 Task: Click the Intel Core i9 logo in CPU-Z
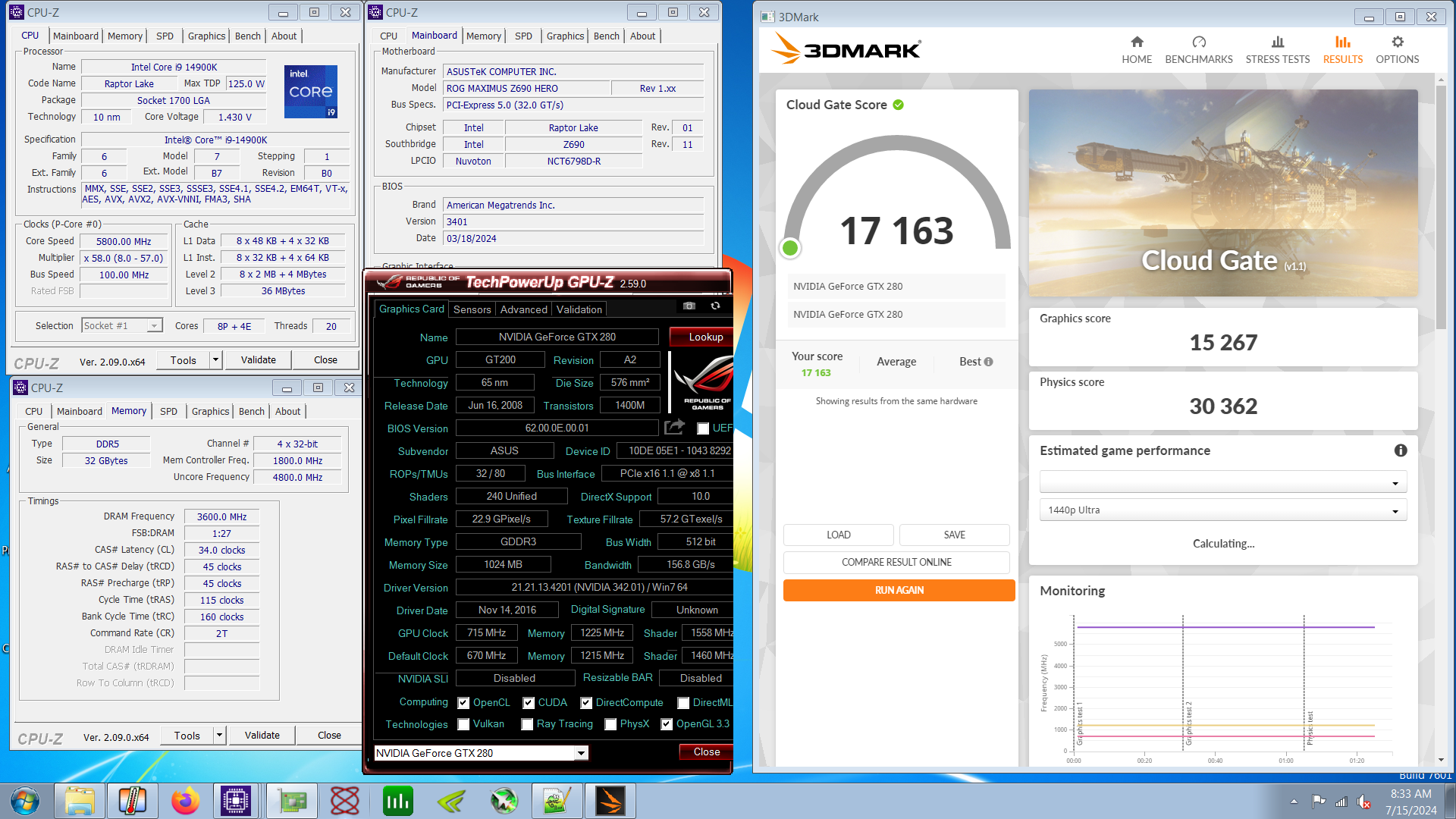tap(311, 92)
